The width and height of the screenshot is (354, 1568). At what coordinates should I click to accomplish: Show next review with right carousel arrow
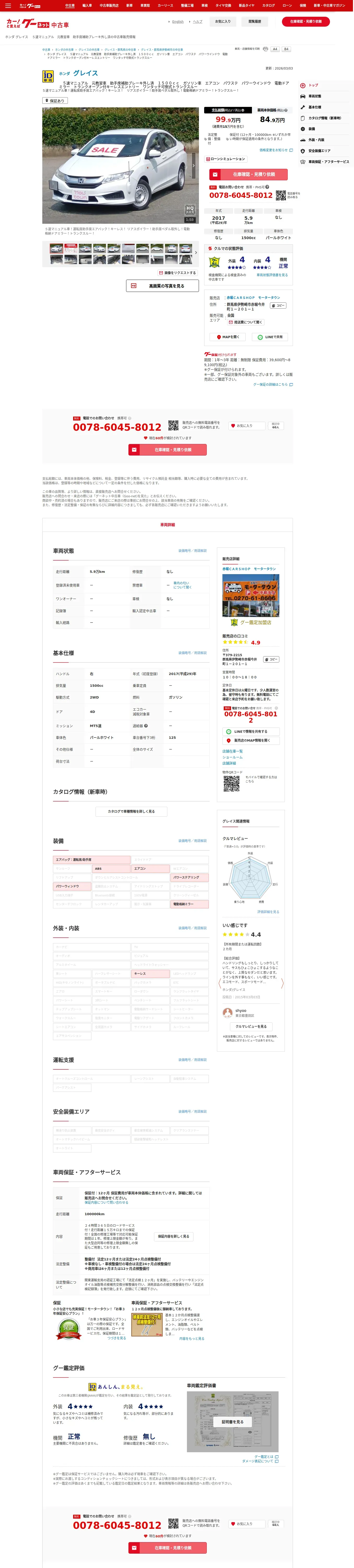coord(282,984)
